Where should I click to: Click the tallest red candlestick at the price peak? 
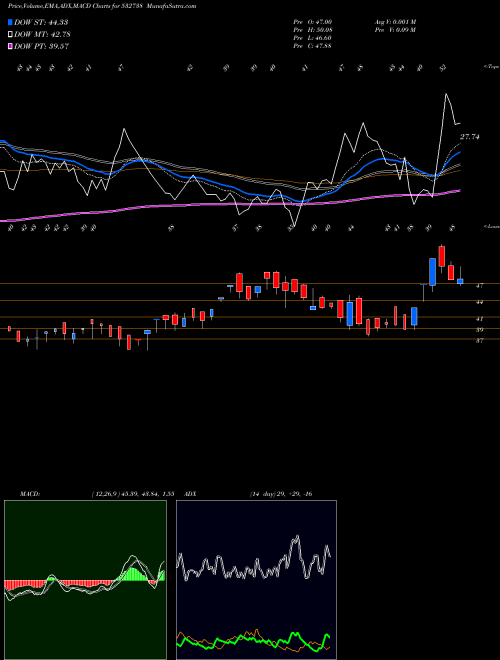click(441, 256)
